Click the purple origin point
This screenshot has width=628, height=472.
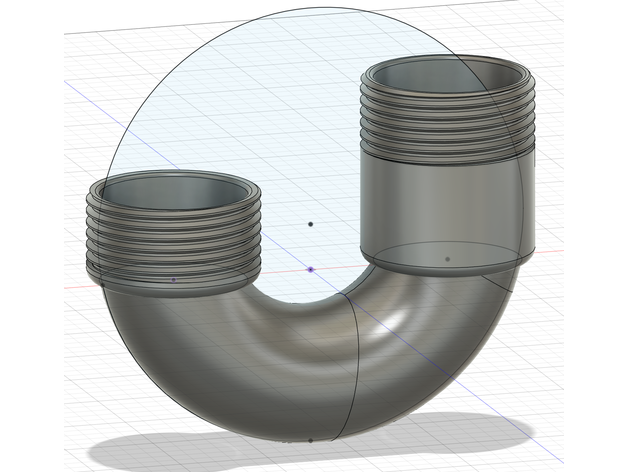(x=312, y=269)
